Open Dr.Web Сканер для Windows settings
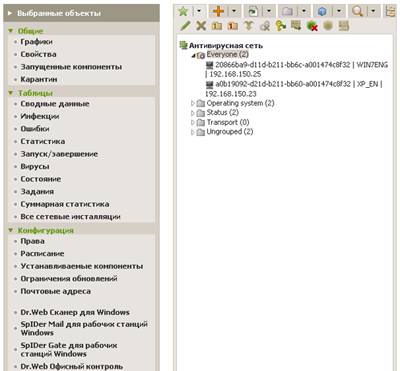Viewport: 400px width, 371px height. (x=75, y=312)
